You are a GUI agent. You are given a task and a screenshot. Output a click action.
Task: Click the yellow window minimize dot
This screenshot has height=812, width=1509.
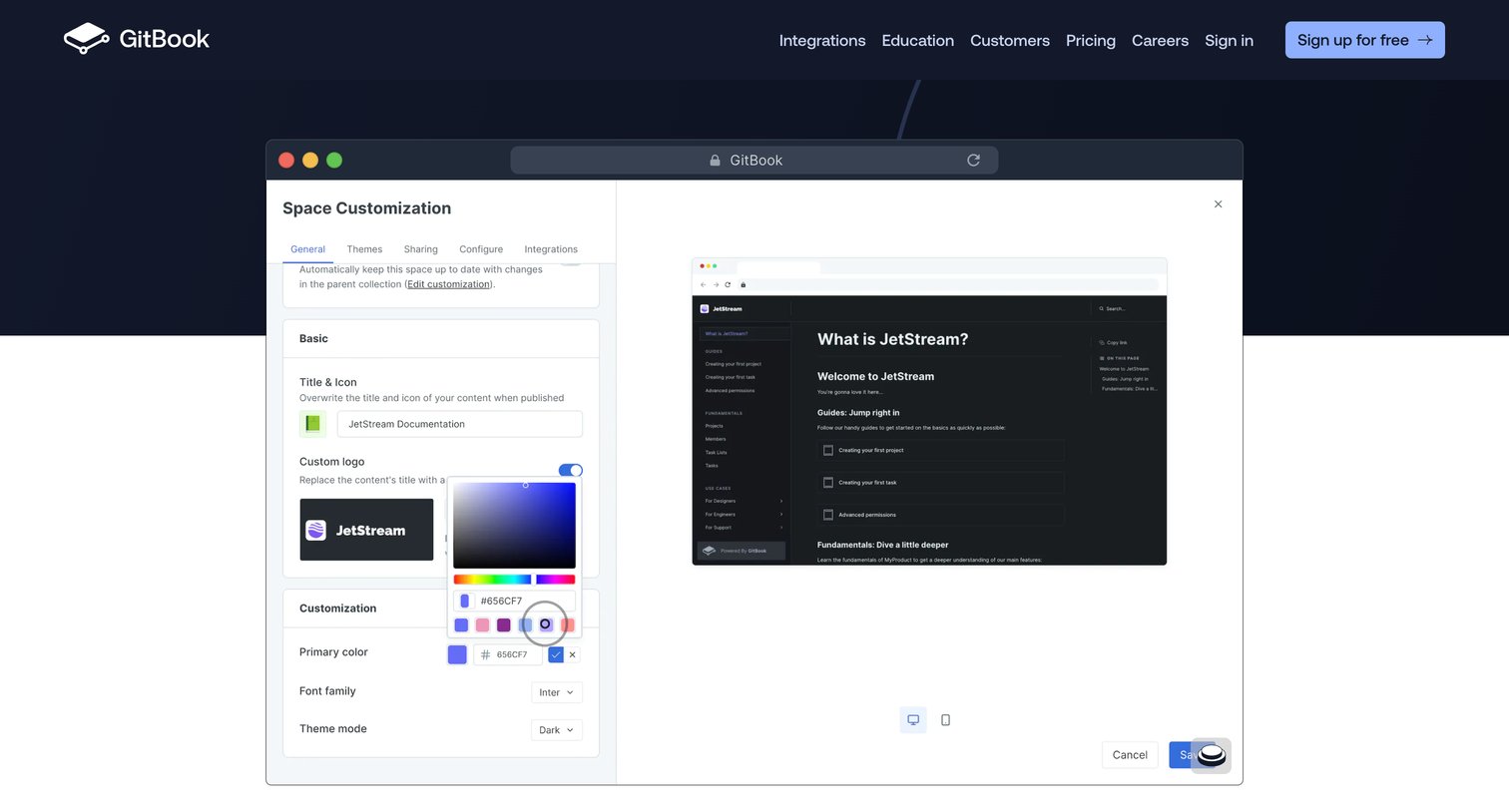click(x=310, y=160)
